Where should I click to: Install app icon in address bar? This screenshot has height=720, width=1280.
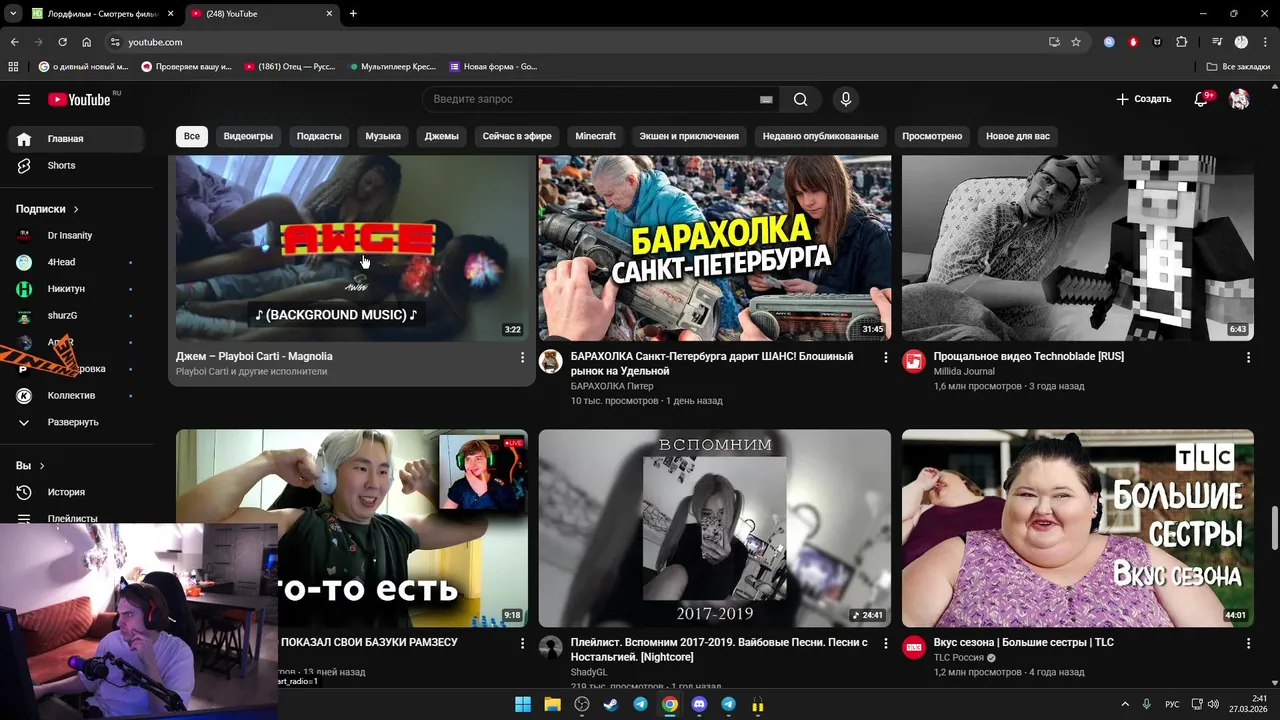1054,42
